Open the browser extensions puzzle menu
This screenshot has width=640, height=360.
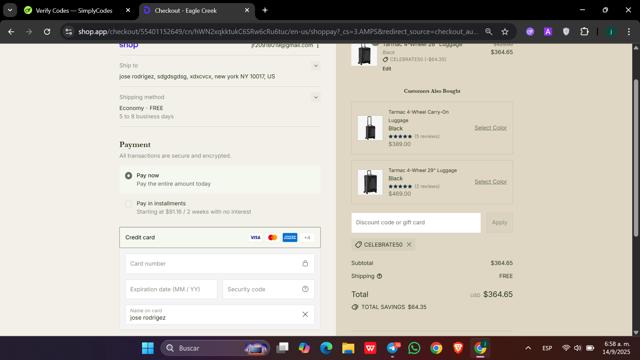(584, 31)
